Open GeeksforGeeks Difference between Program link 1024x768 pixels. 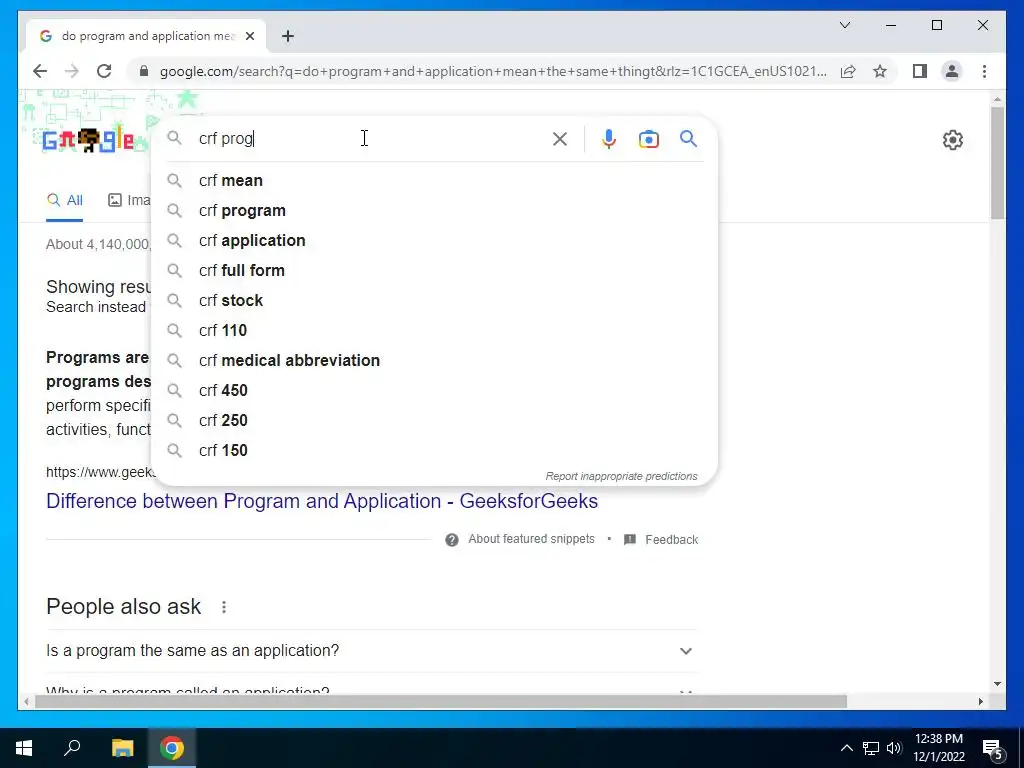pos(322,501)
